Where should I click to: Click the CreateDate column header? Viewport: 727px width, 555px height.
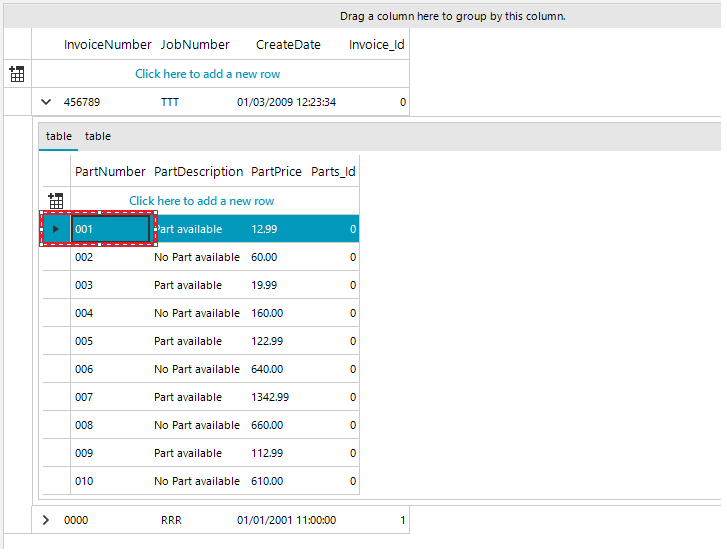[x=288, y=45]
